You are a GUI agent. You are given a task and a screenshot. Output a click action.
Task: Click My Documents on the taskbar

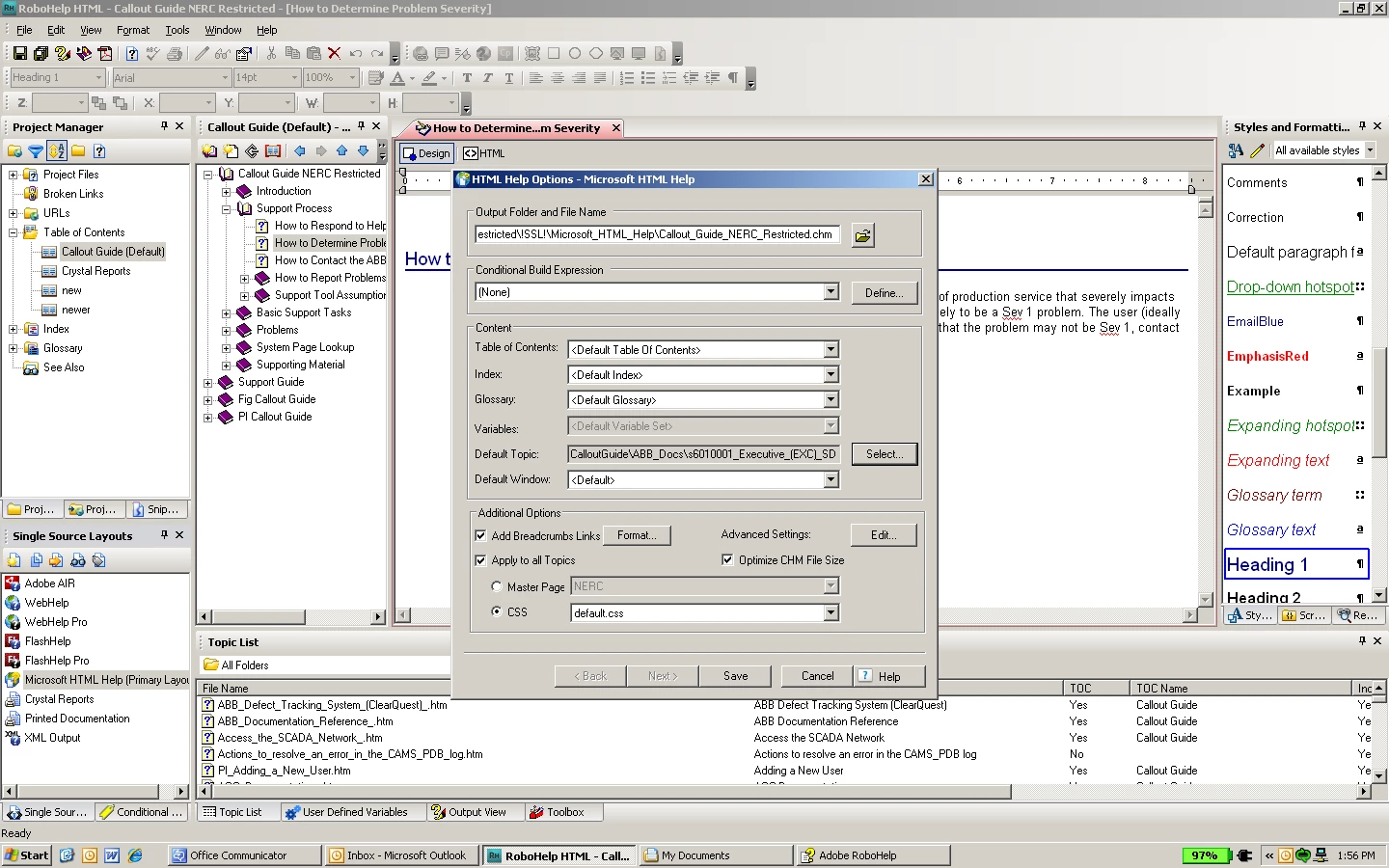pos(716,855)
